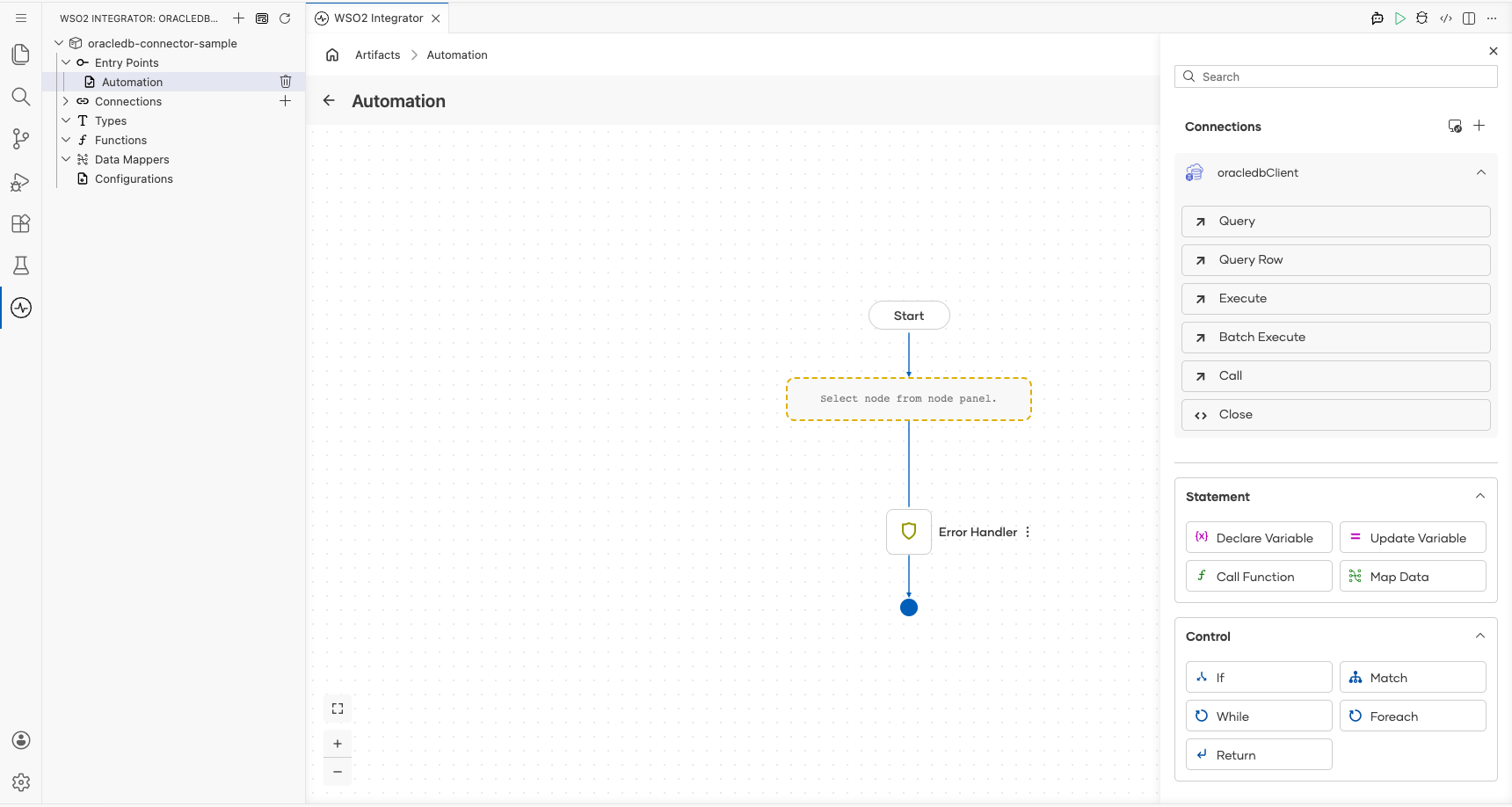Screen dimensions: 1512x807
Task: Click the node Search field
Action: coord(1336,76)
